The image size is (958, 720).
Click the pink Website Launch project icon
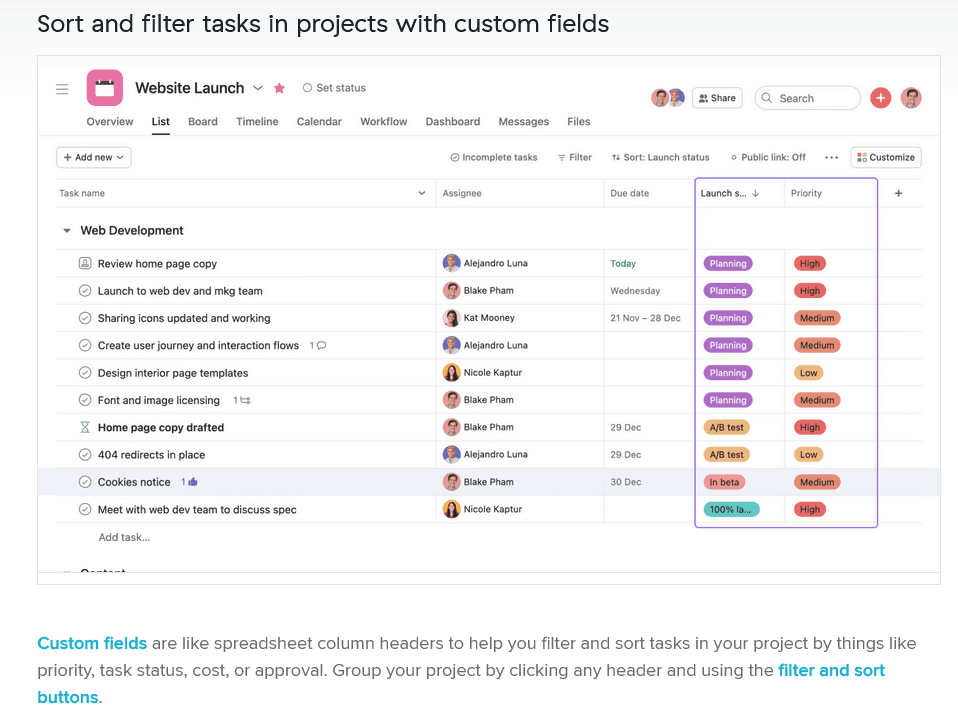(x=105, y=88)
